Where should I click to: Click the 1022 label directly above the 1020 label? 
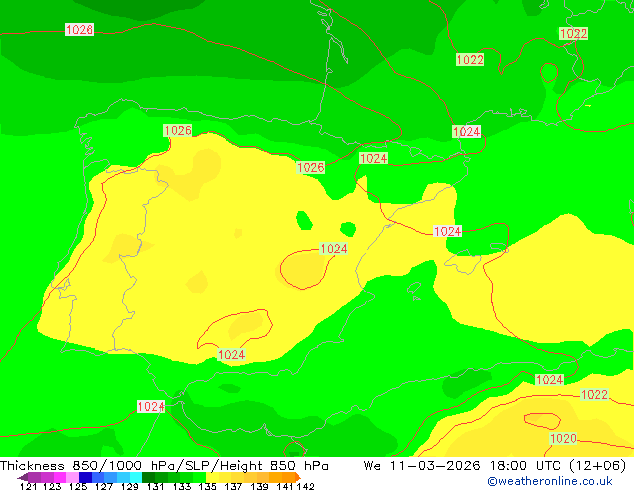coord(594,395)
